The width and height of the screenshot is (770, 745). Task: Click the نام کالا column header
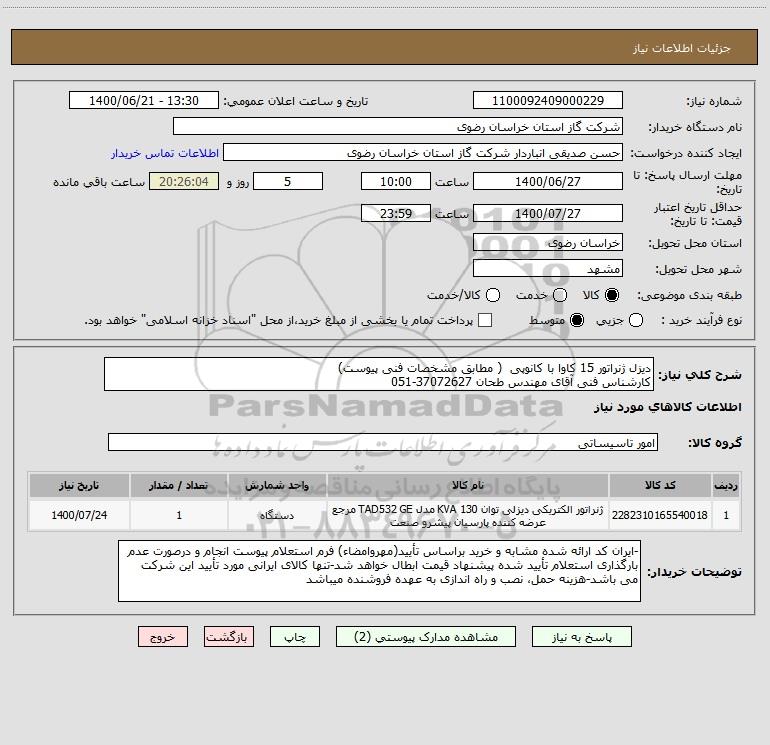468,485
